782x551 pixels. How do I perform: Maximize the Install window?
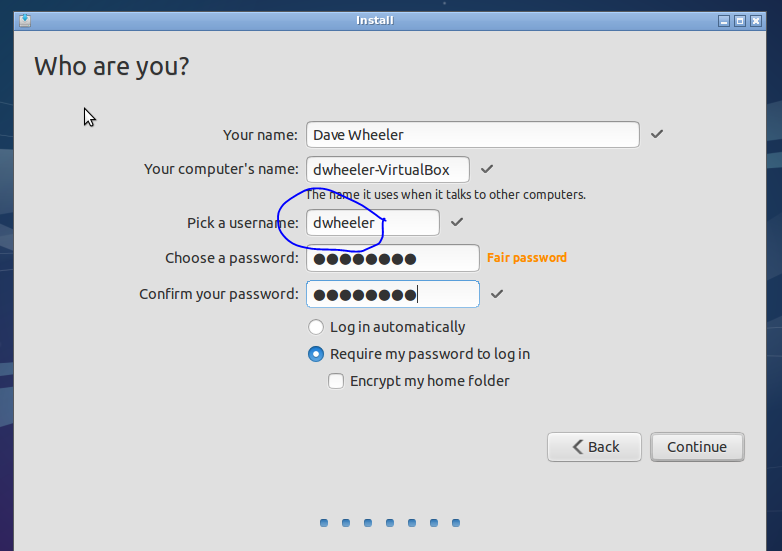(x=740, y=20)
